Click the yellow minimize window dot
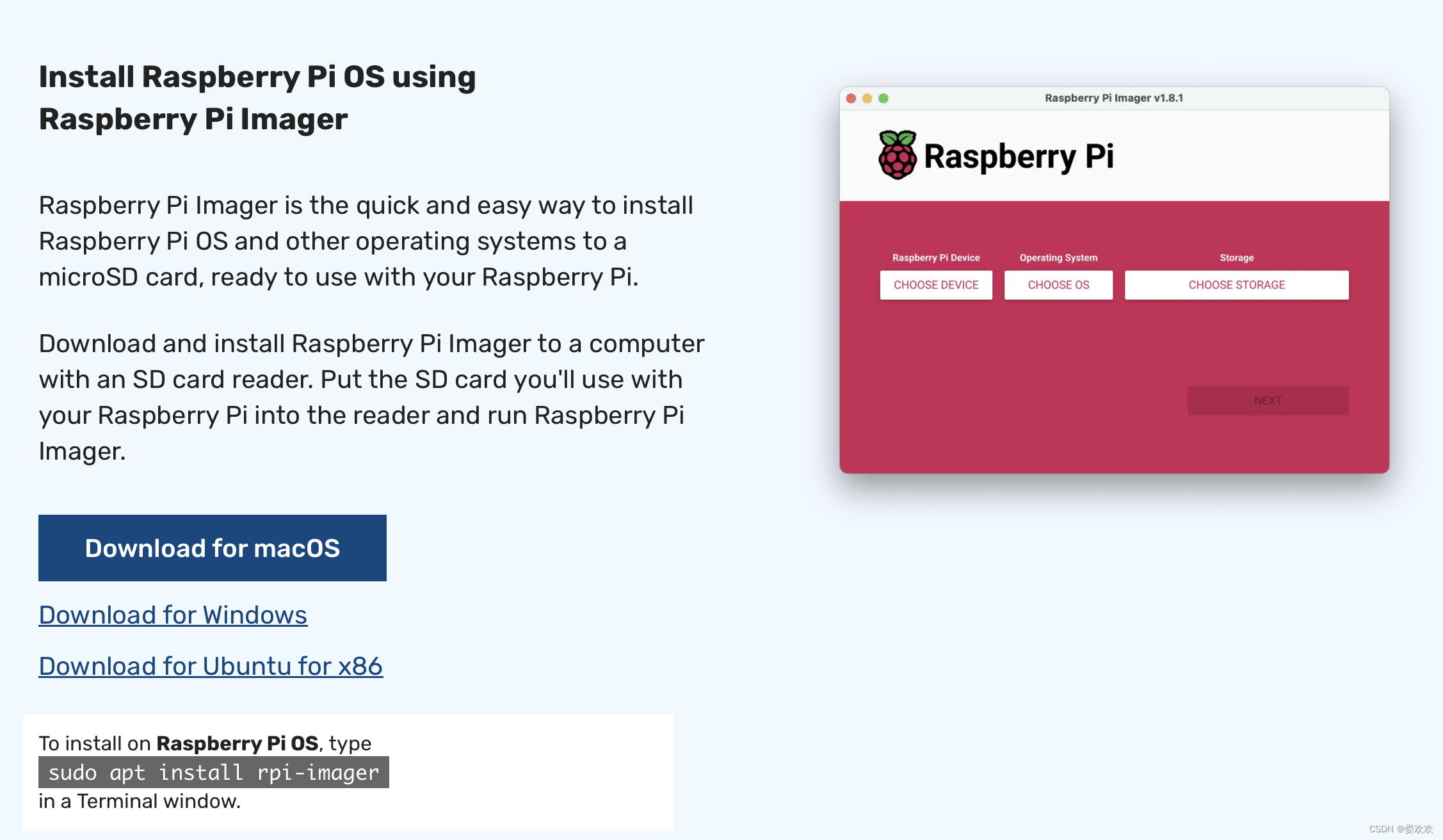The width and height of the screenshot is (1443, 840). coord(867,98)
